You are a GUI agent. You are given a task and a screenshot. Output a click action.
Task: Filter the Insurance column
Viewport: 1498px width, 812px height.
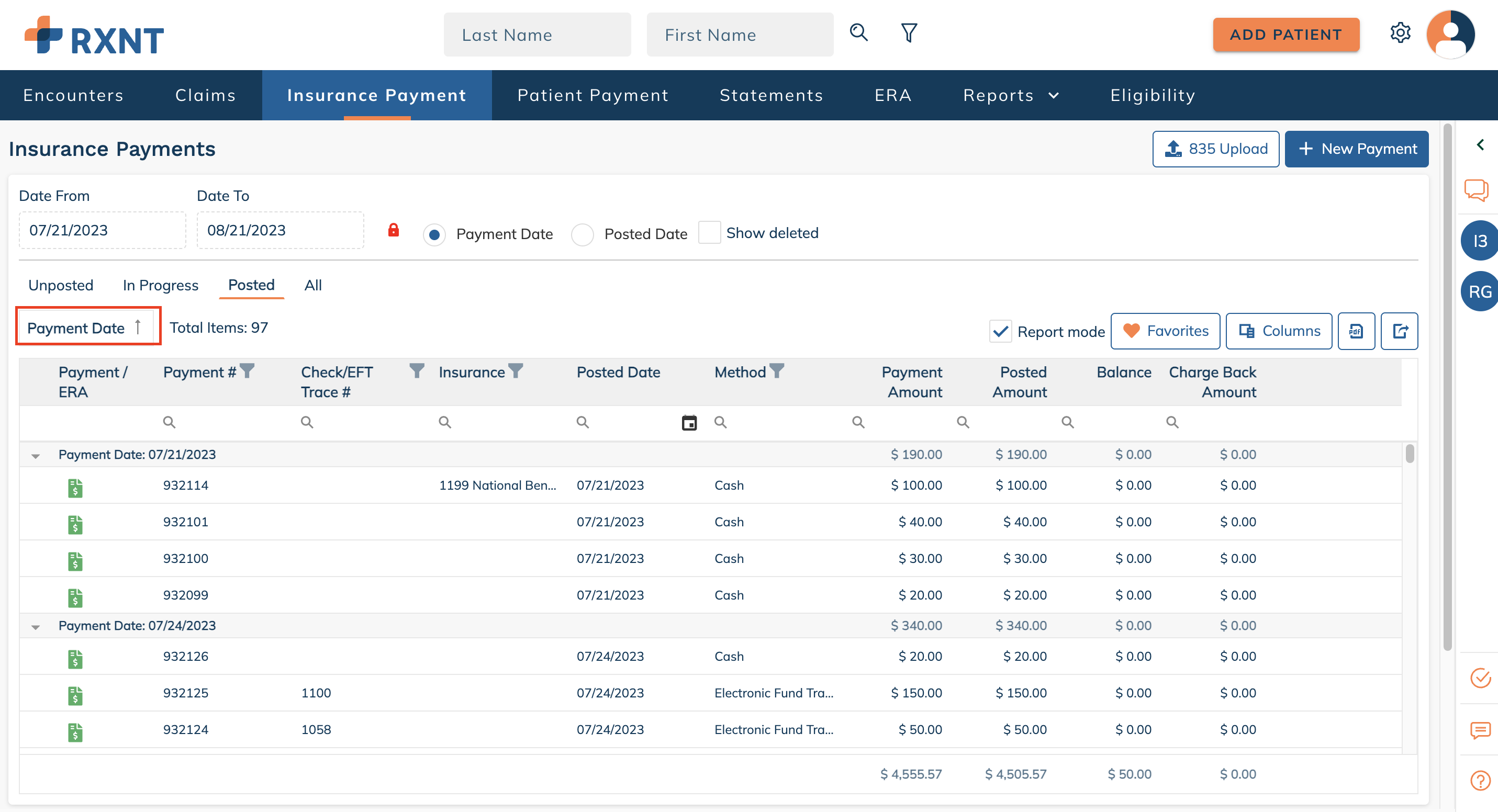coord(516,371)
